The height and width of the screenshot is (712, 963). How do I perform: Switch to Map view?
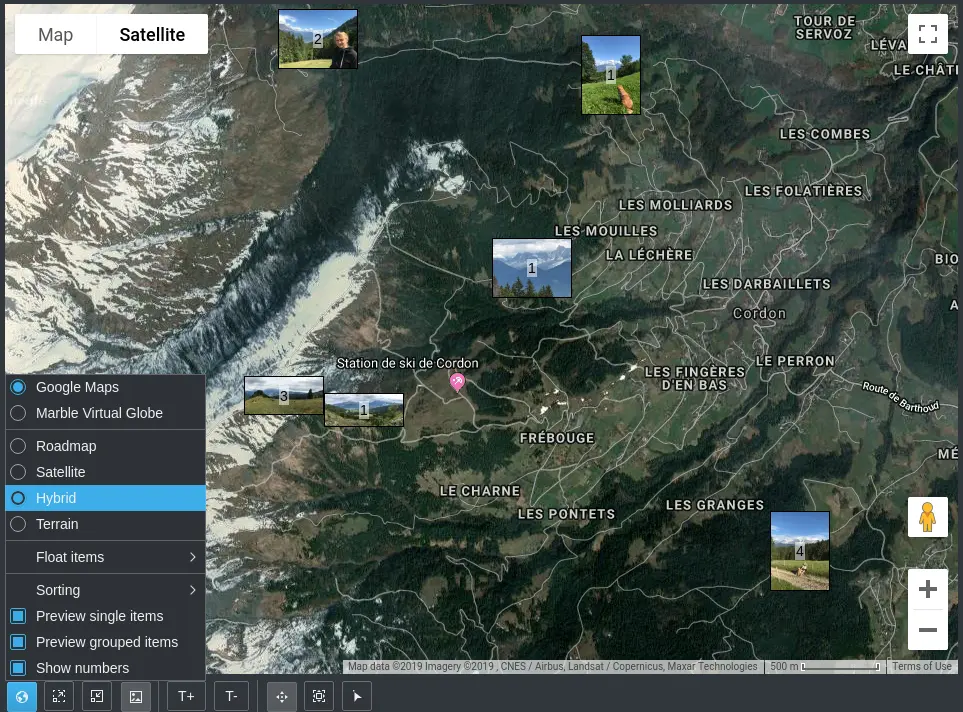coord(55,34)
